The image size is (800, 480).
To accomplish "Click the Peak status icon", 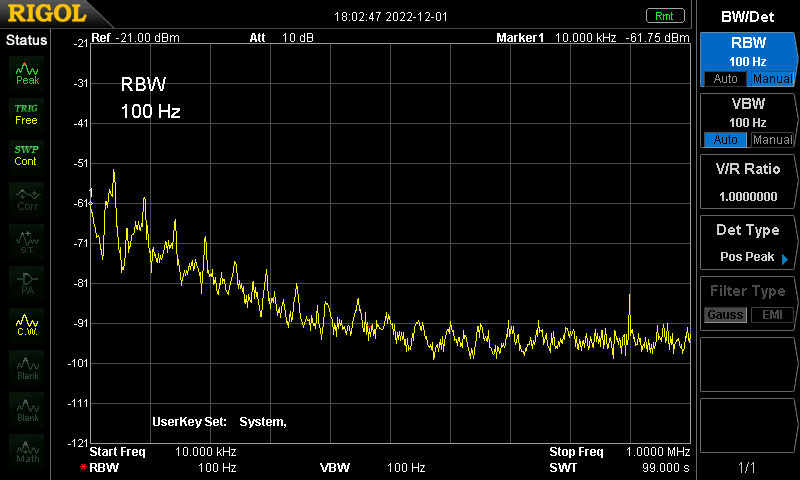I will pos(27,73).
